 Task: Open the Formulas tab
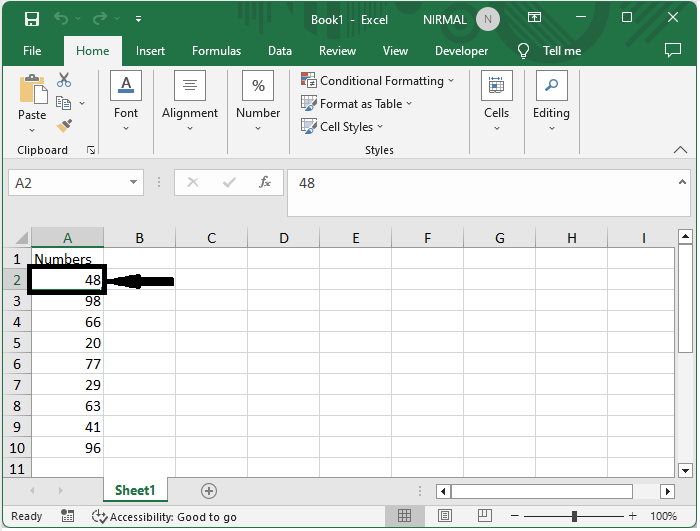[x=216, y=51]
